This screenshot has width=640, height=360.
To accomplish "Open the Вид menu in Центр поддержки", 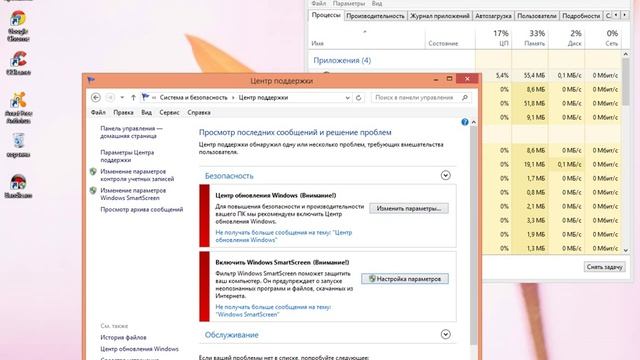I will 146,112.
